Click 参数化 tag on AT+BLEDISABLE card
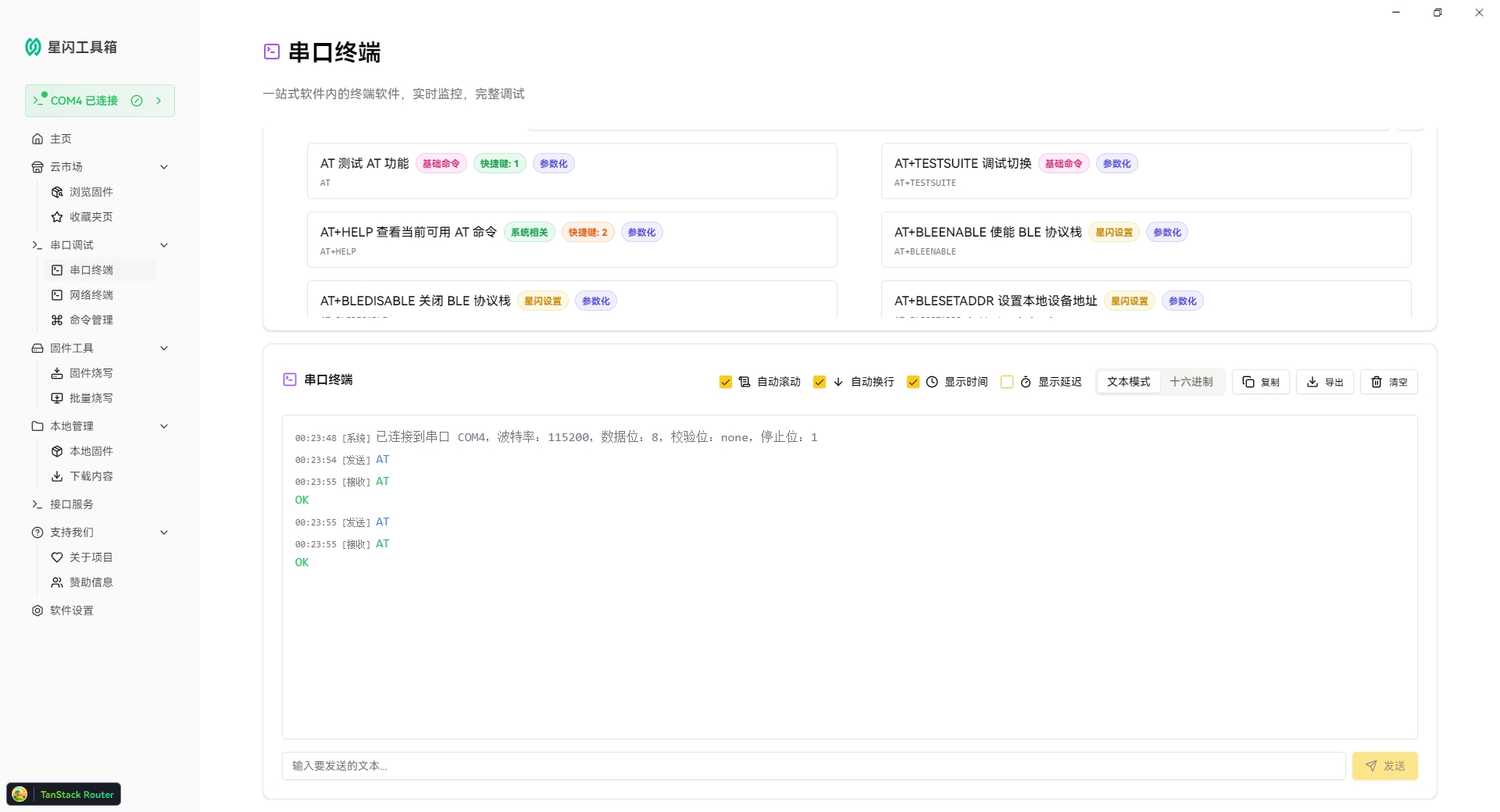Image resolution: width=1500 pixels, height=812 pixels. click(596, 301)
